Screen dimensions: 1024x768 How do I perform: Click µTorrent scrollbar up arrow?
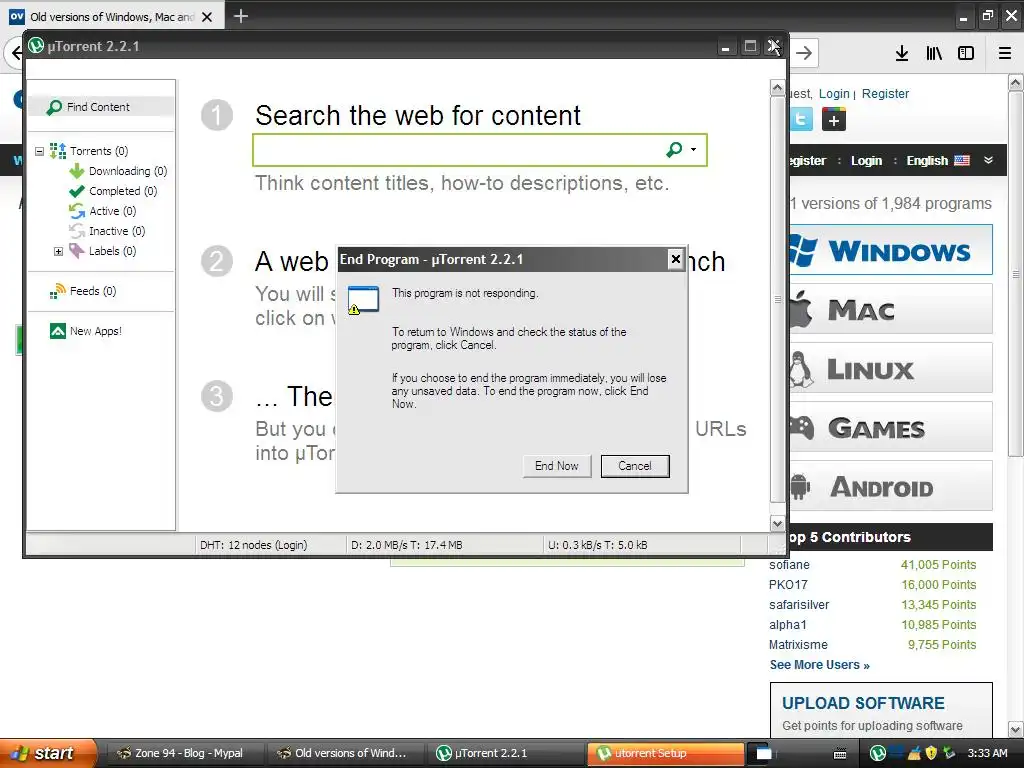pos(777,88)
